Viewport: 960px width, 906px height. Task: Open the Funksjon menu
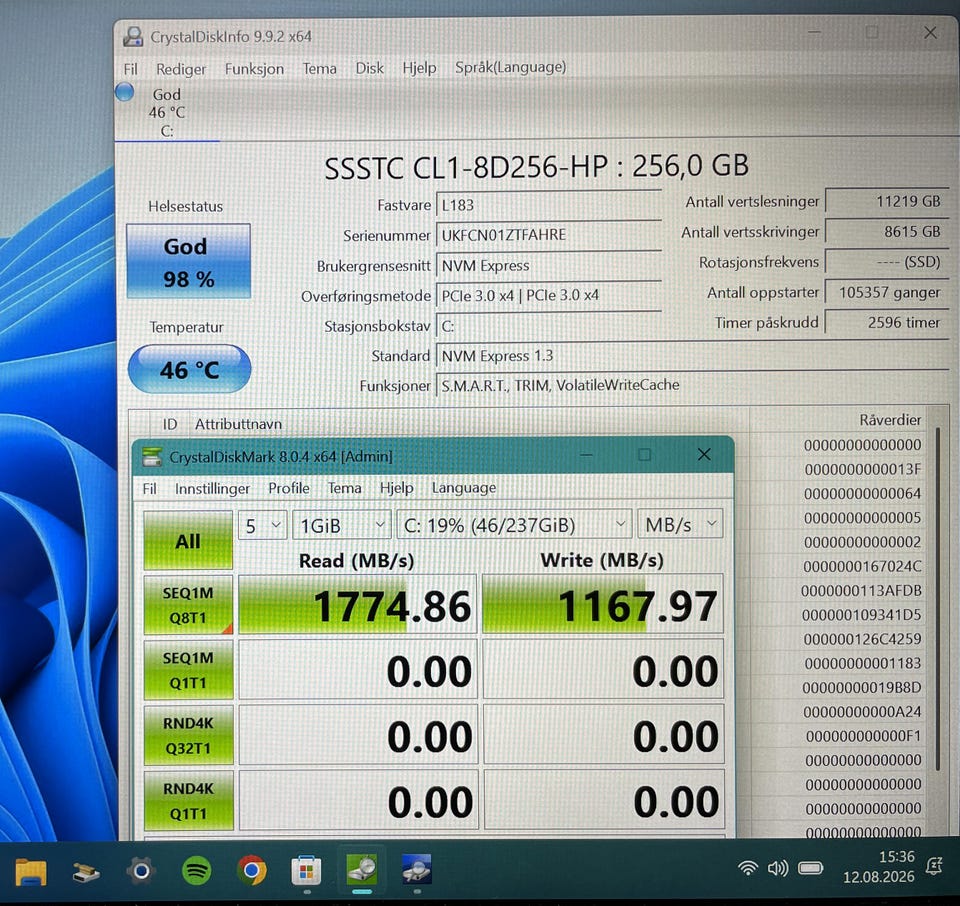pyautogui.click(x=254, y=69)
